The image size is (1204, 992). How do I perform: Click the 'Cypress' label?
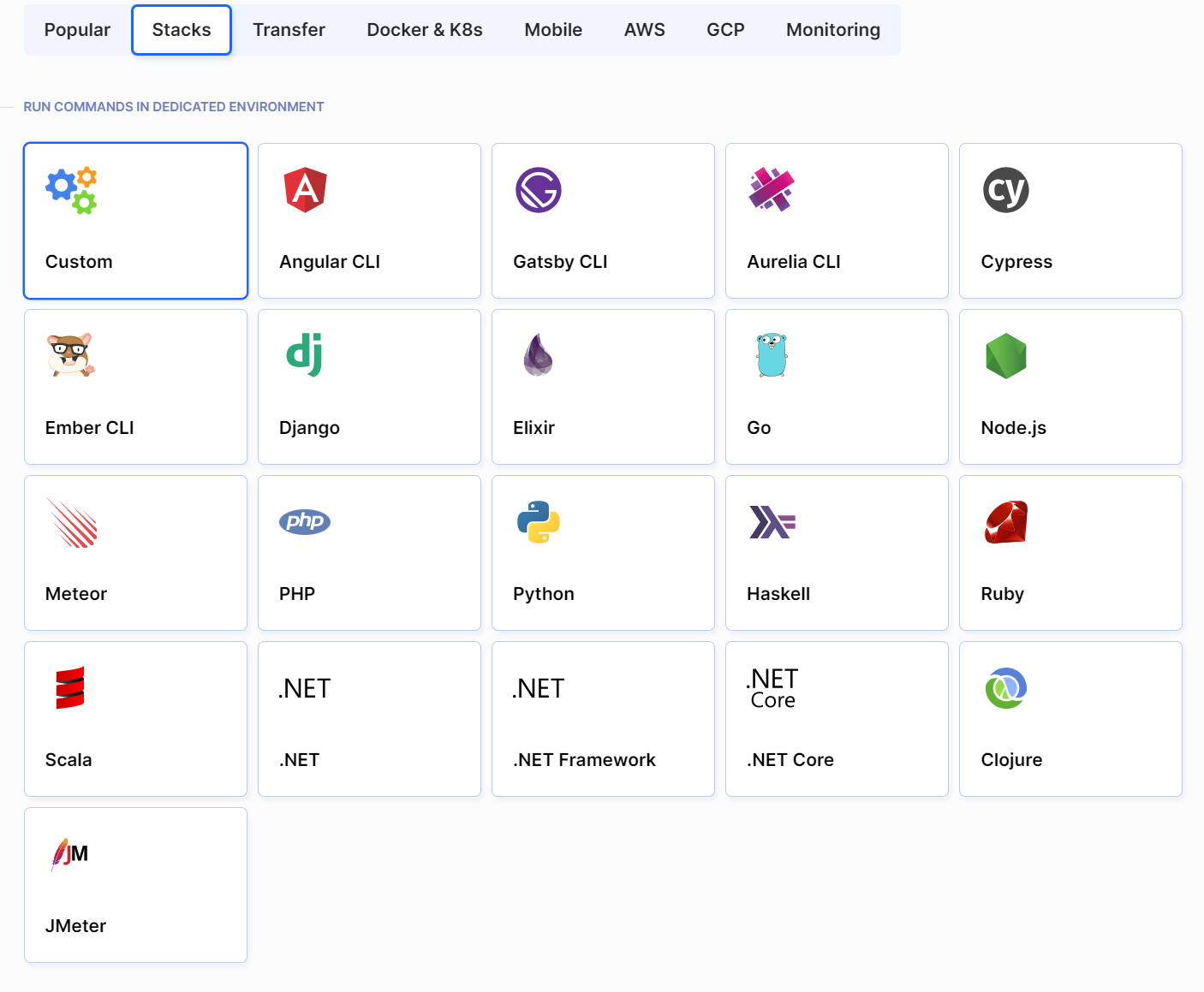point(1016,262)
